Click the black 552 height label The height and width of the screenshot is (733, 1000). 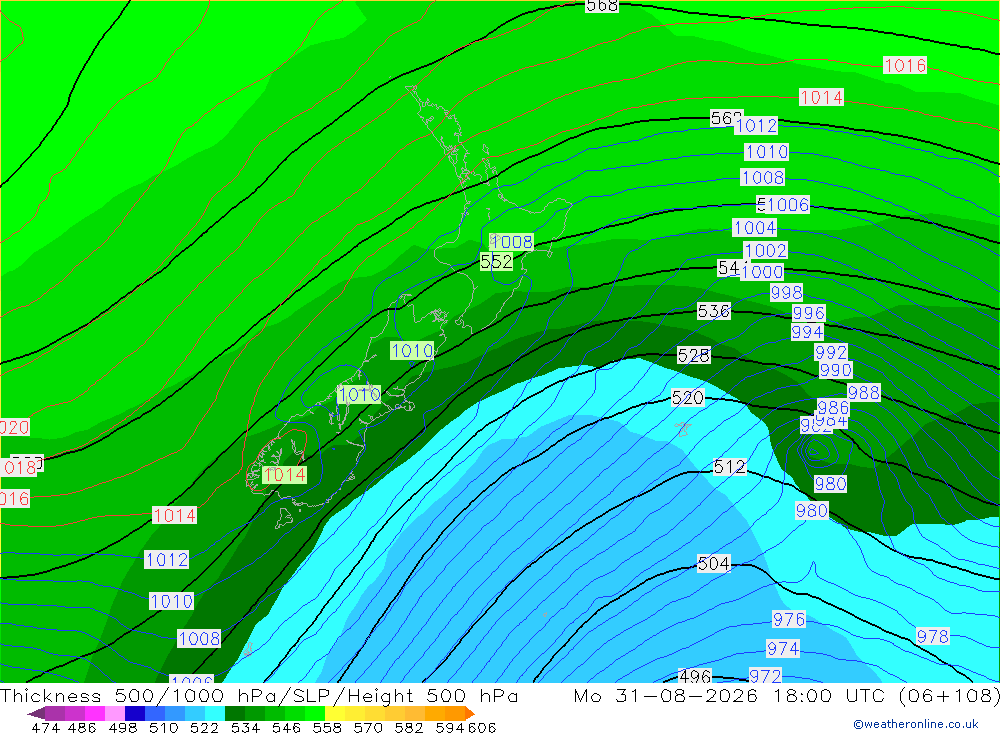(x=496, y=261)
